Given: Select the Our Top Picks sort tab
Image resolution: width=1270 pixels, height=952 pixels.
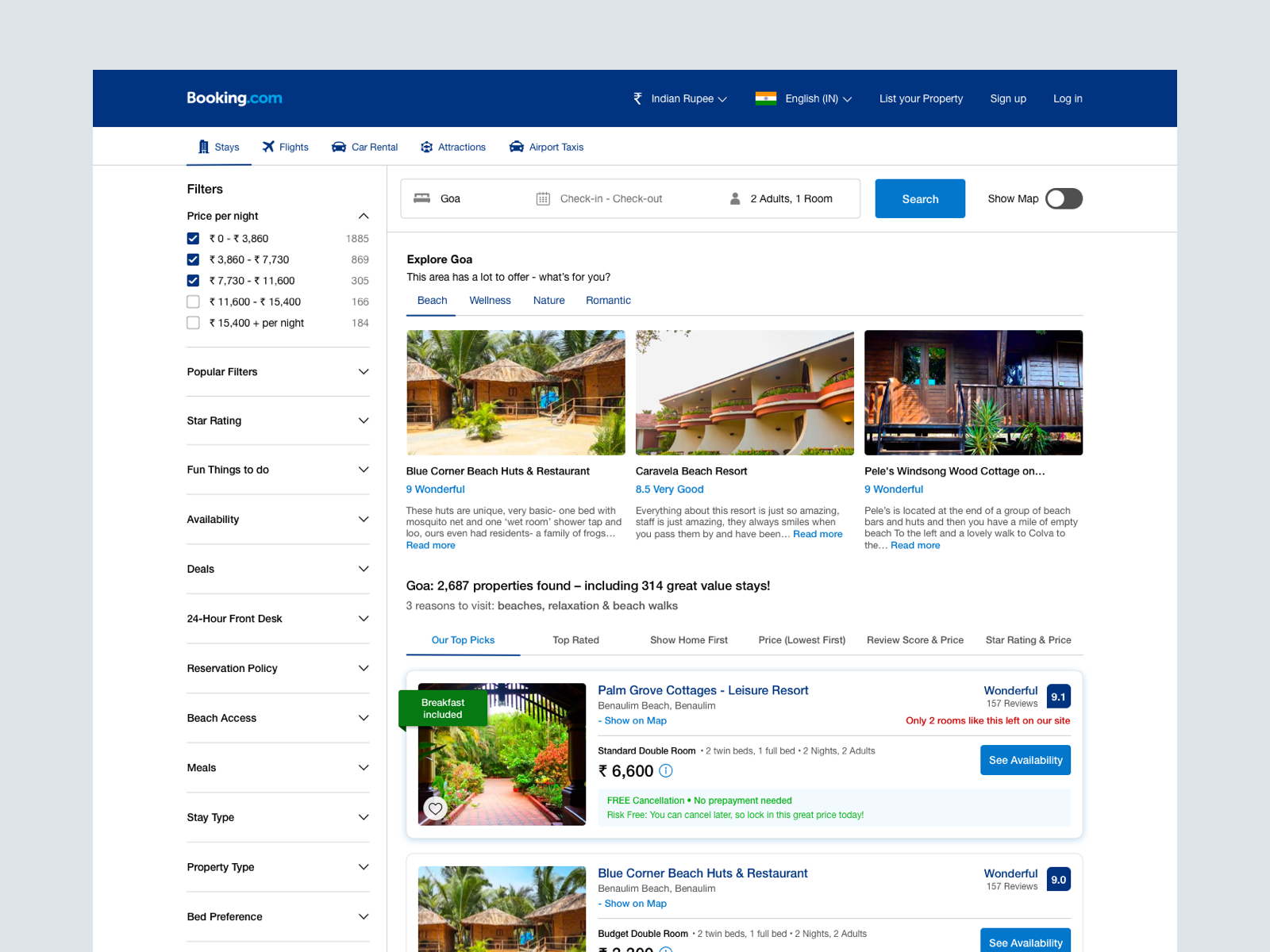Looking at the screenshot, I should (463, 640).
